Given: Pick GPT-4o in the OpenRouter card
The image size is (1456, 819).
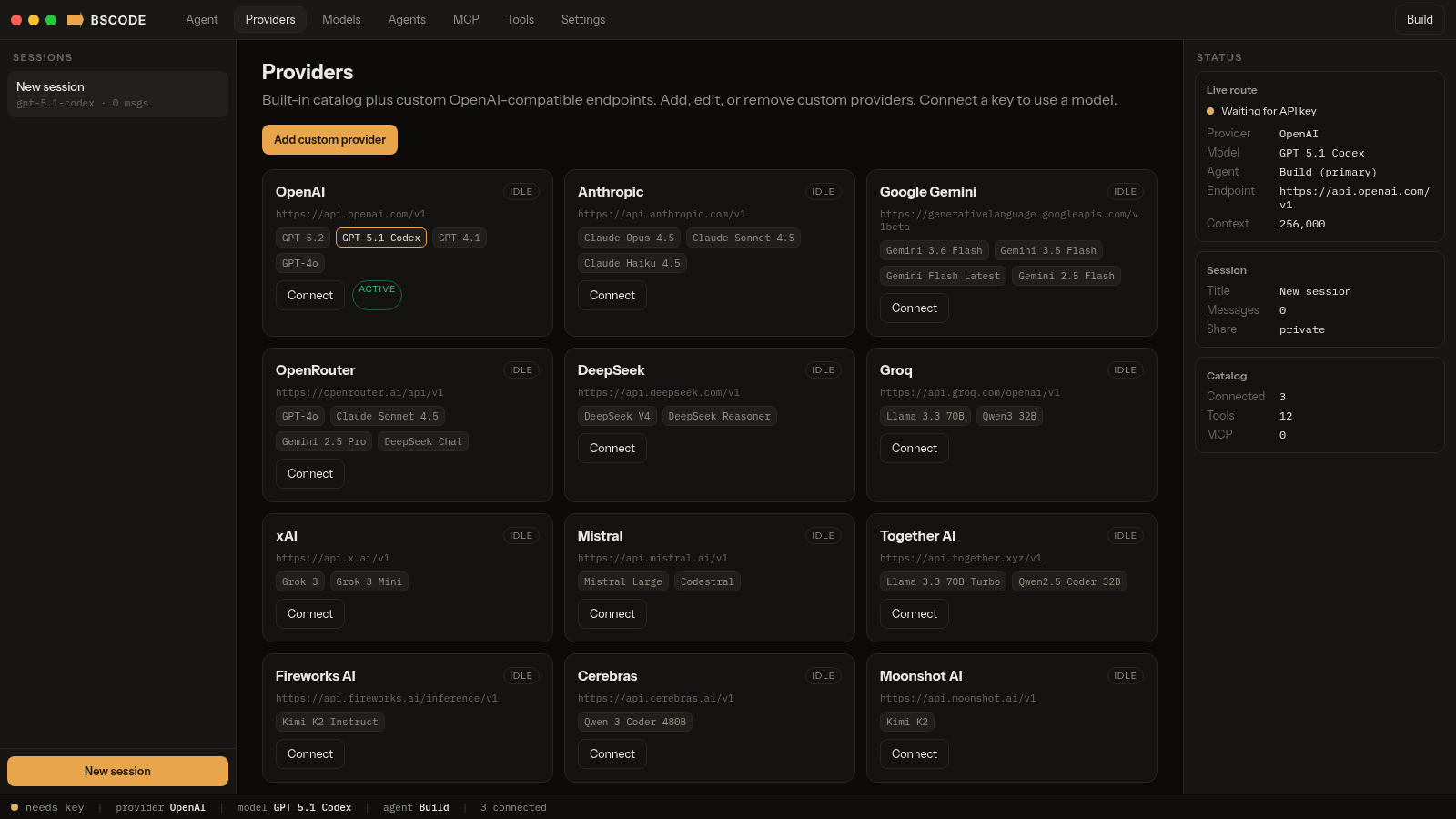Looking at the screenshot, I should click(300, 416).
